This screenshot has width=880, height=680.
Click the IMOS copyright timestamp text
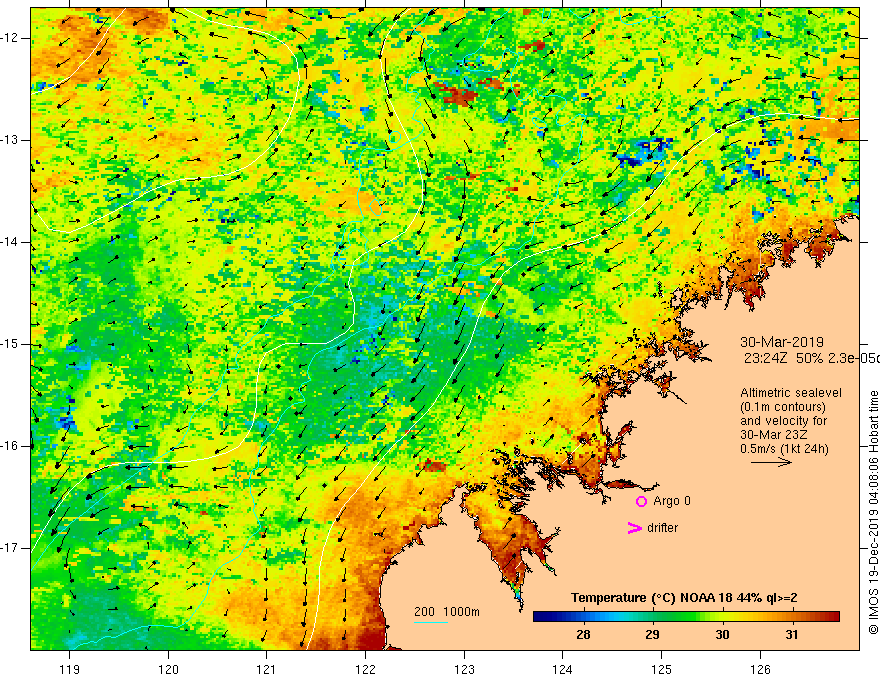(x=873, y=513)
